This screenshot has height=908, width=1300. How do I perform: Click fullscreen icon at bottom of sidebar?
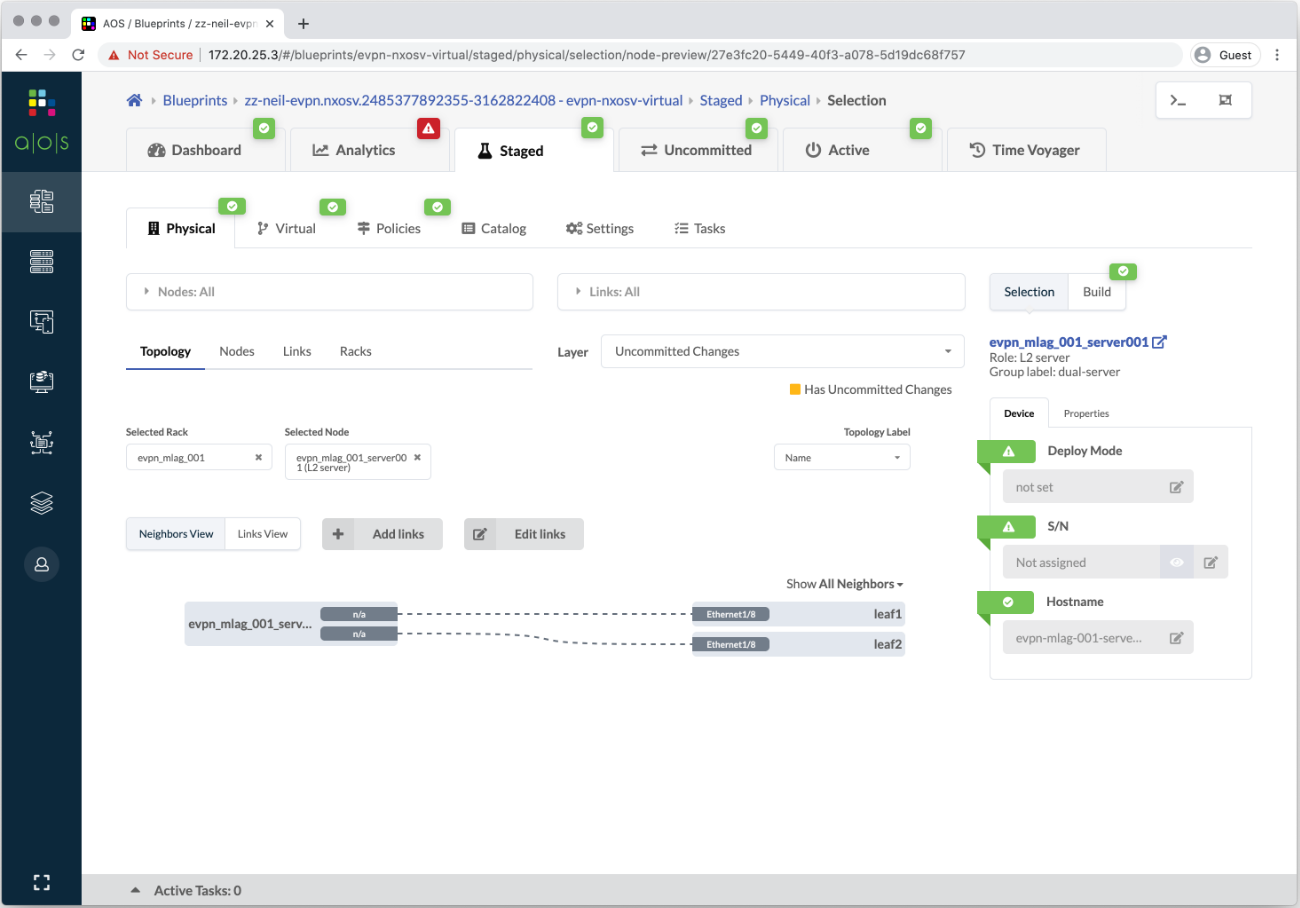pos(41,882)
